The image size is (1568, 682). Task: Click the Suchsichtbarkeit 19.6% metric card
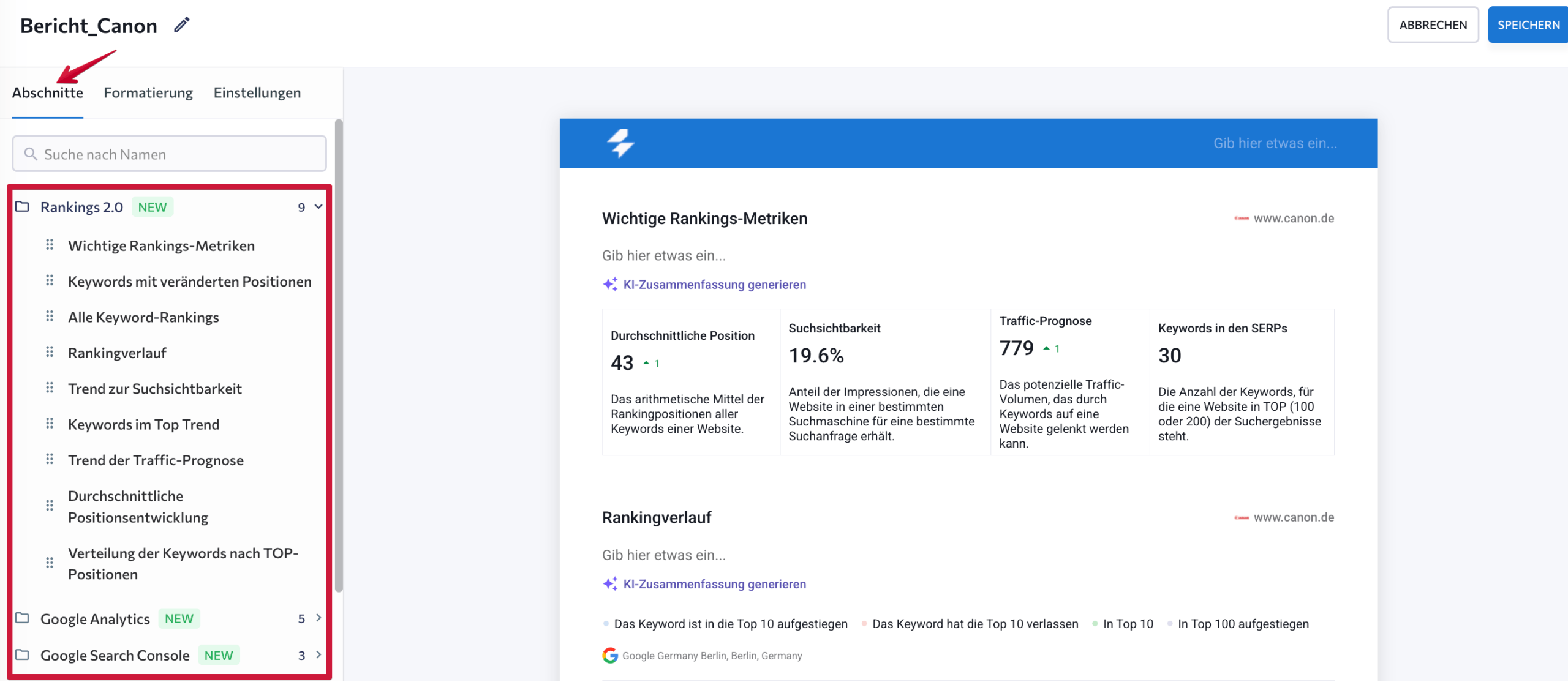pos(885,382)
